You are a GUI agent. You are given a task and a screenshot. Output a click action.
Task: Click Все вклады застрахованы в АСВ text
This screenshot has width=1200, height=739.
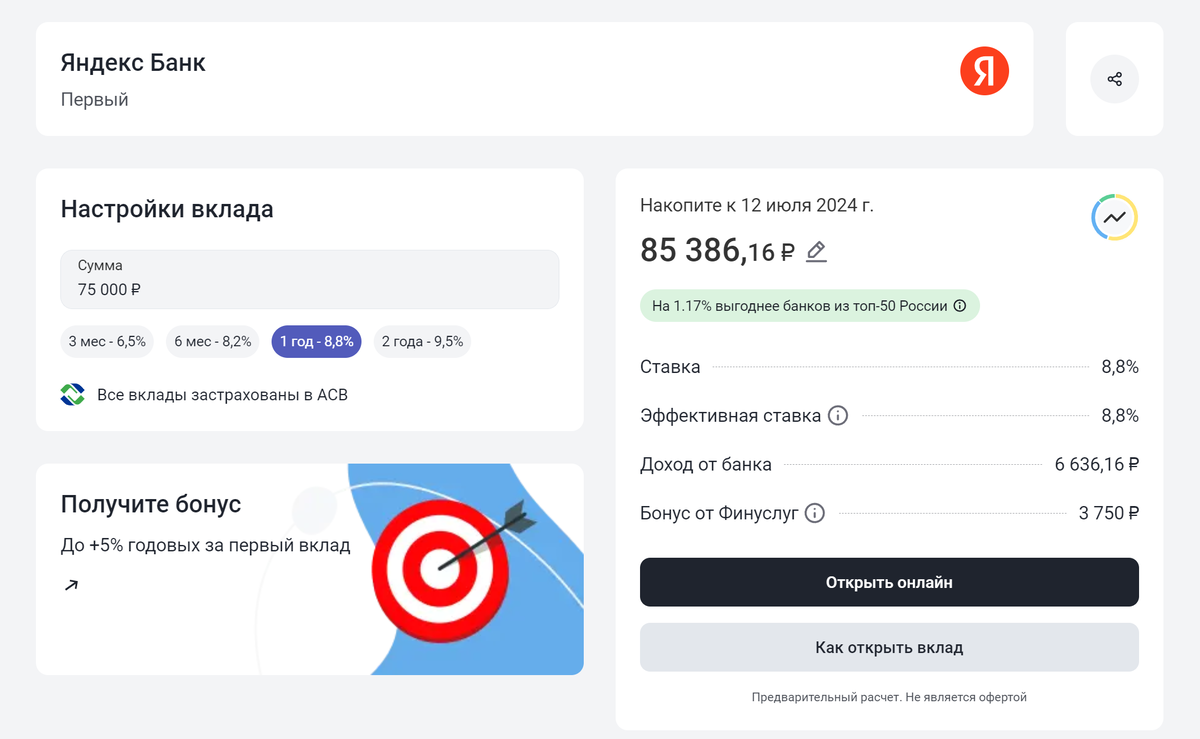222,395
